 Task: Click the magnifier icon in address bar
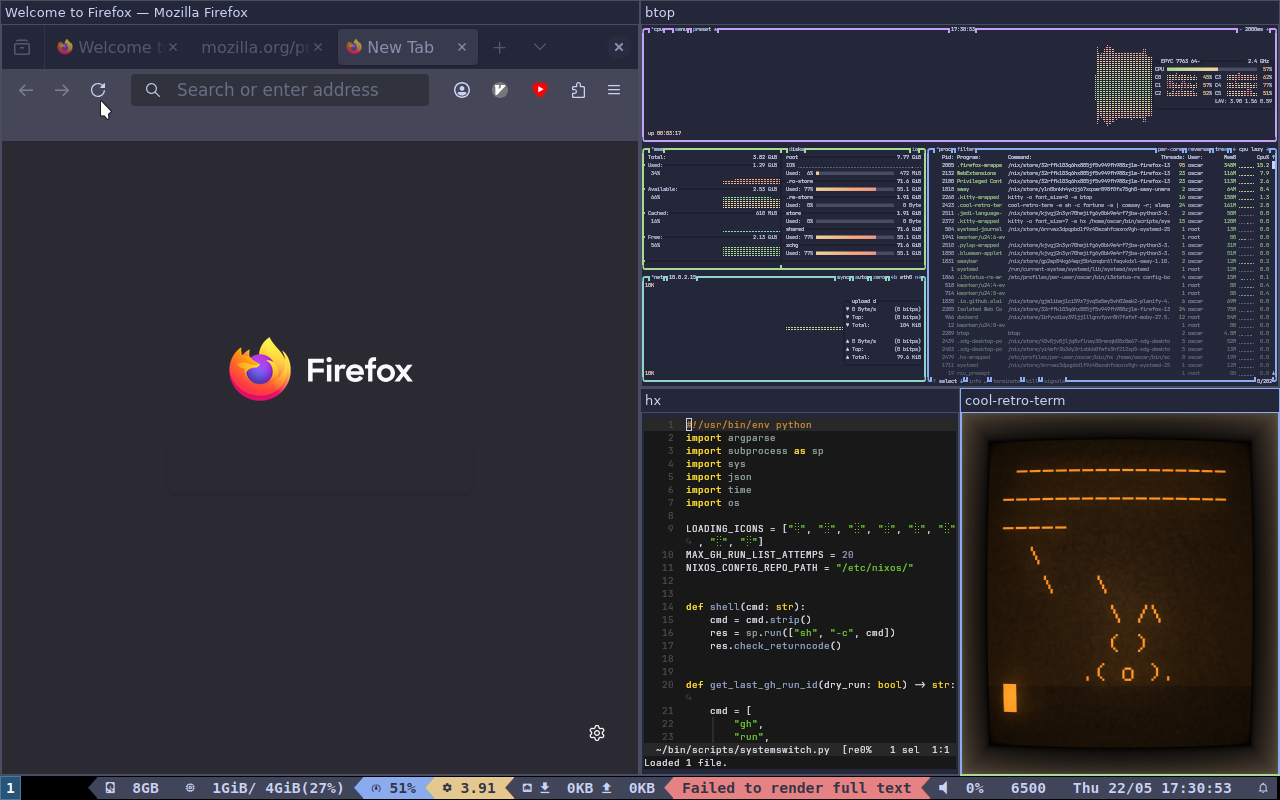[153, 90]
